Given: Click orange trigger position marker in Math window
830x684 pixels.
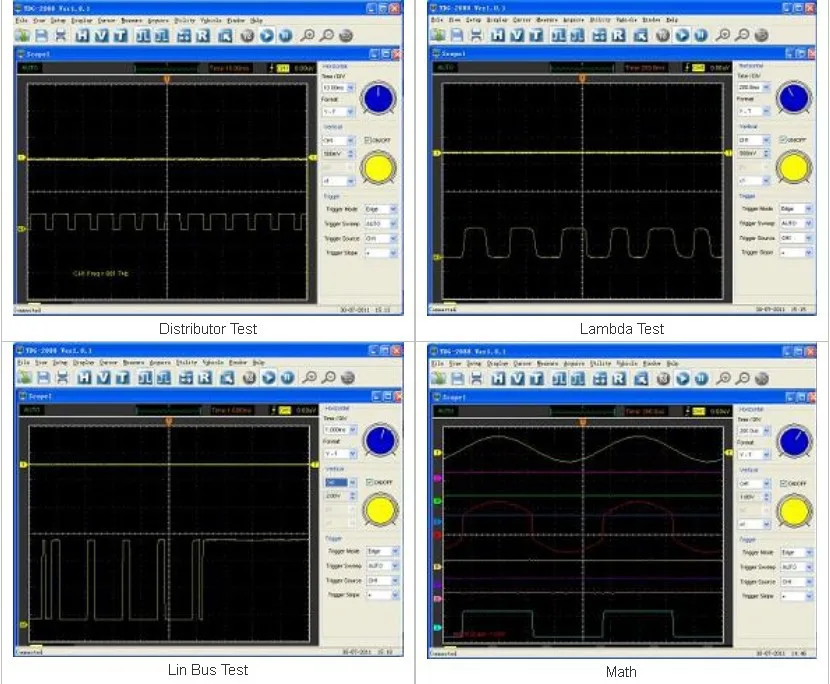Looking at the screenshot, I should (x=582, y=422).
